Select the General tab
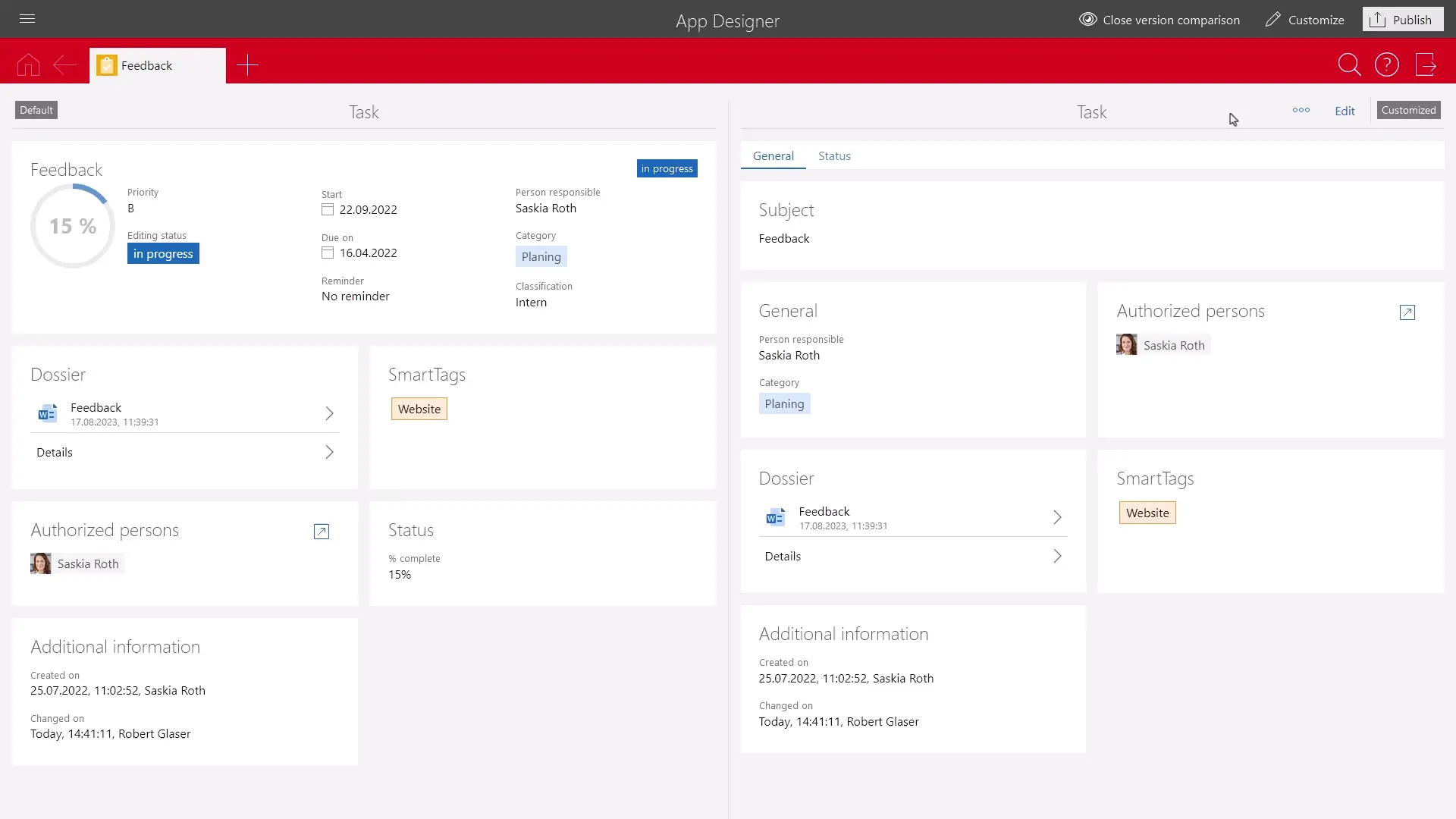 pos(773,156)
